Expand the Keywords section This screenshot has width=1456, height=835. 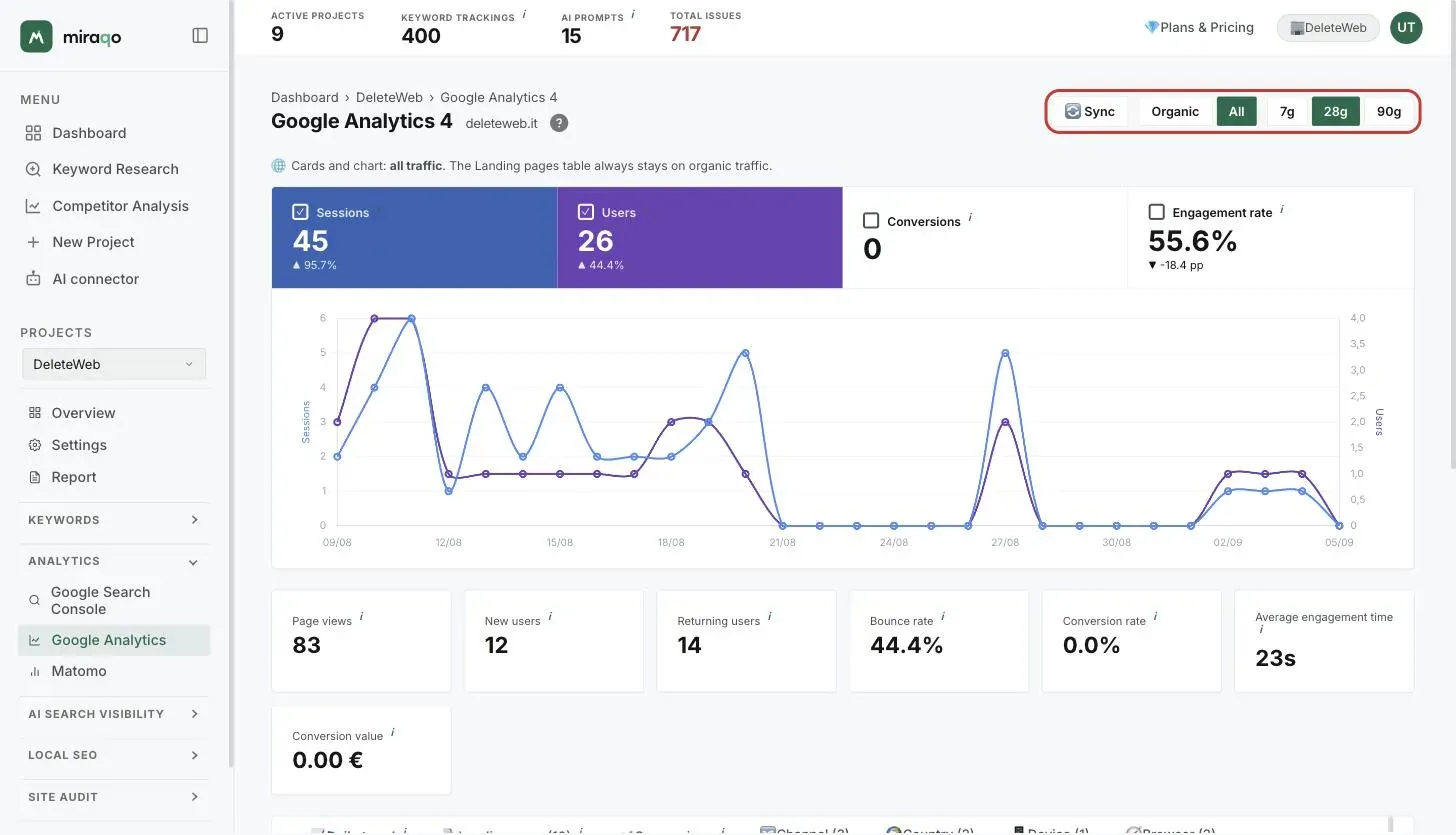pos(114,520)
